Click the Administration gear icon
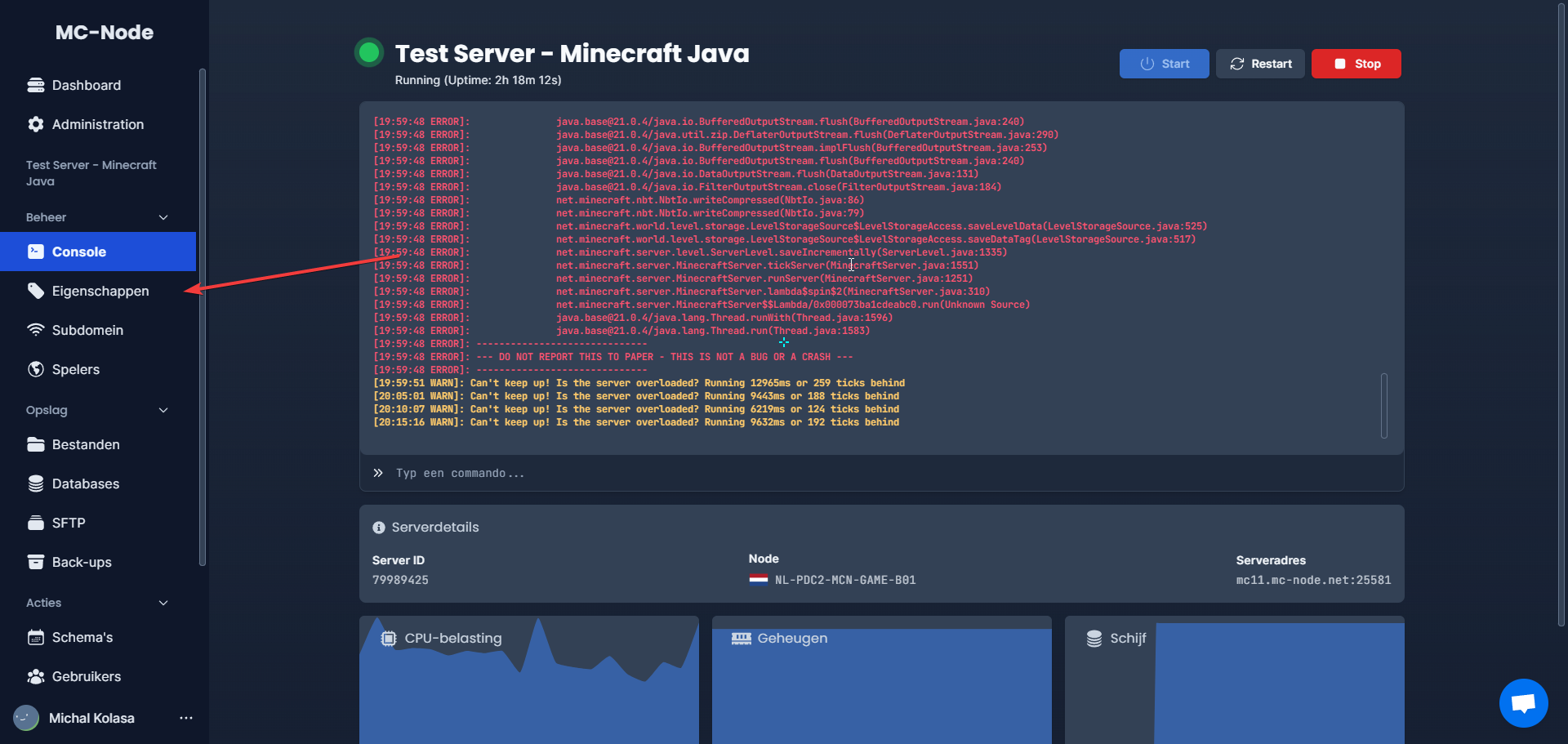This screenshot has width=1568, height=744. 35,124
